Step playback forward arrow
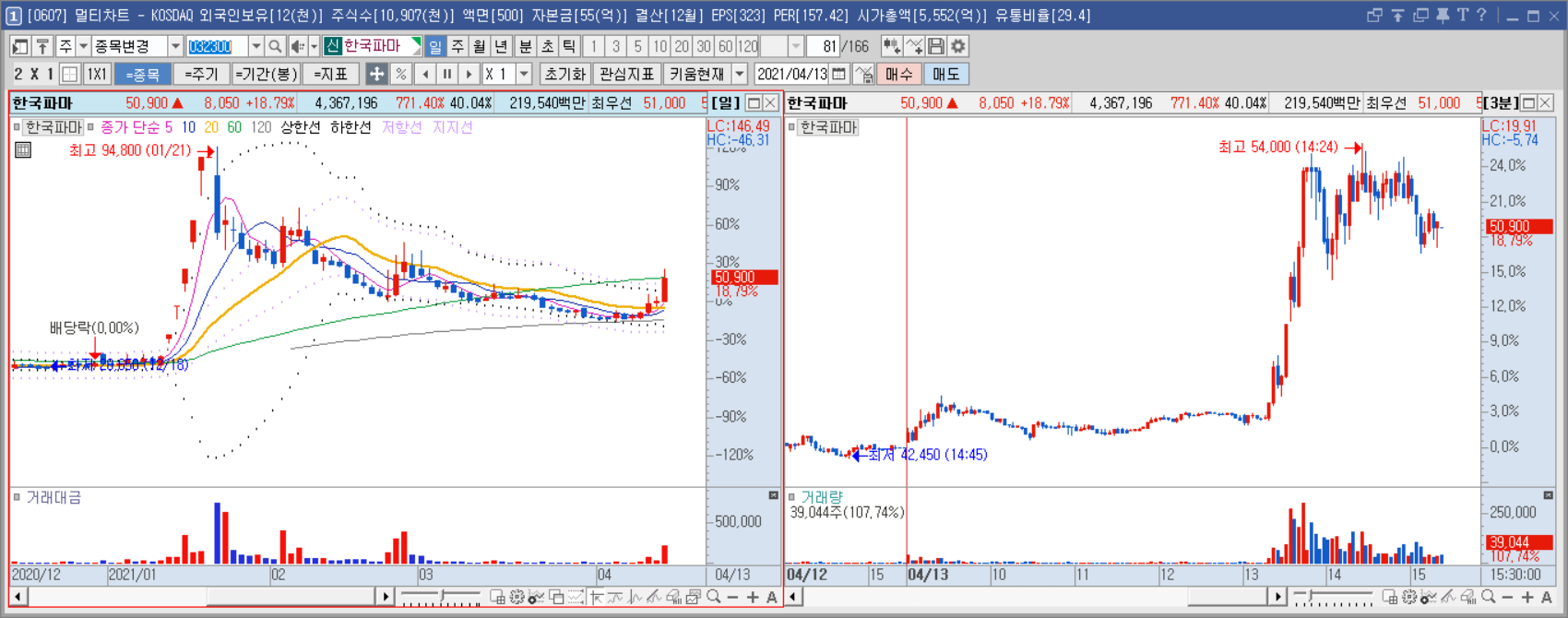Screen dimensions: 1568x618 point(469,74)
